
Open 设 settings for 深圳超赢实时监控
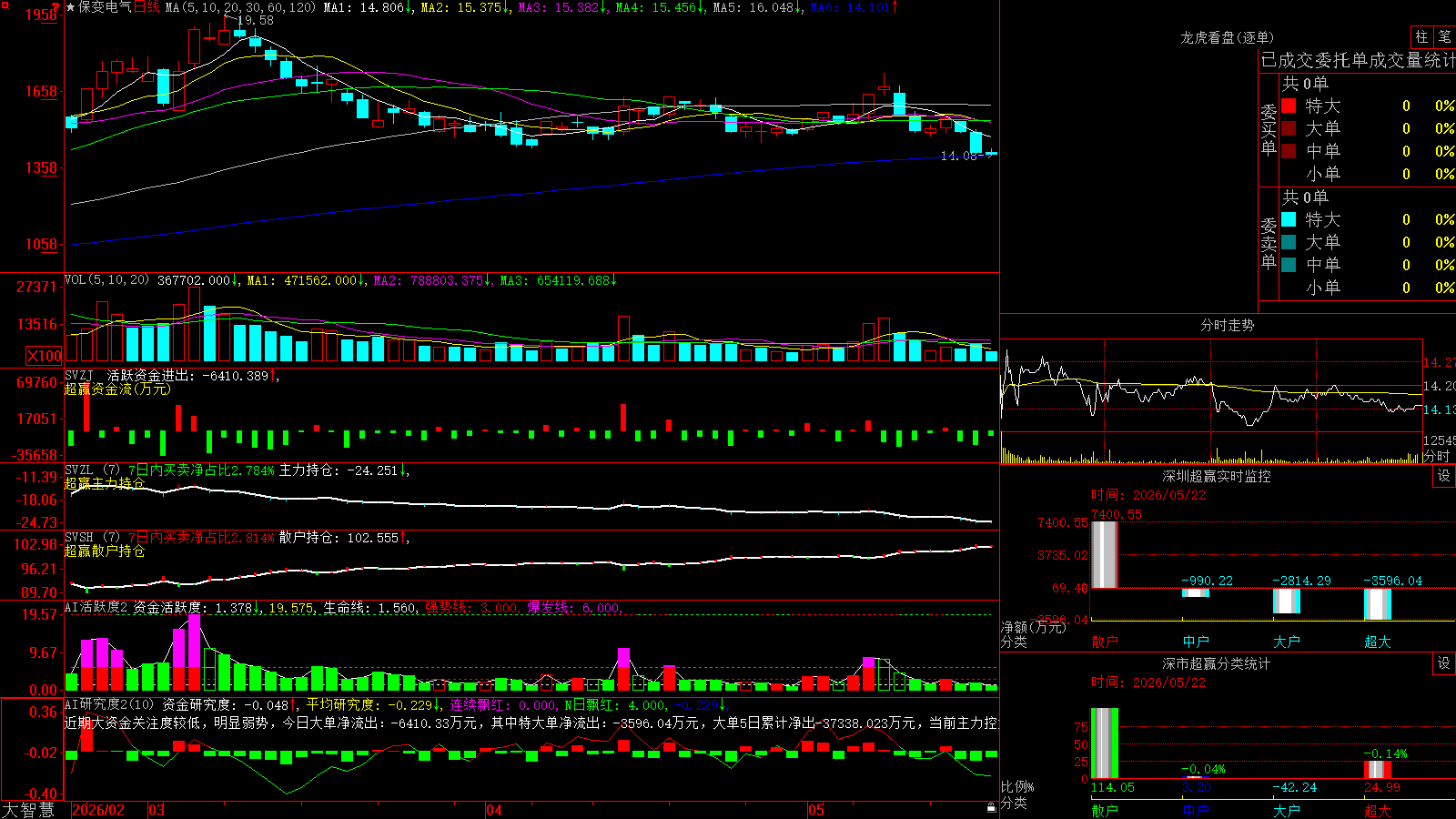coord(1444,476)
